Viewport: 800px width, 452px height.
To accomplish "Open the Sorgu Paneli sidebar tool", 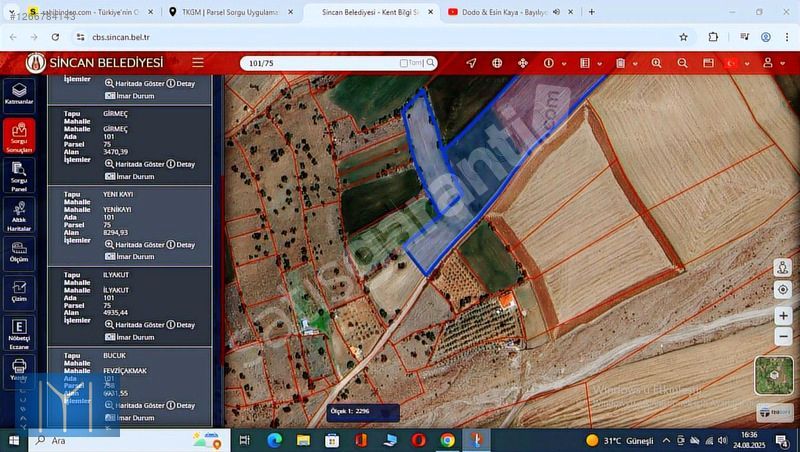I will point(19,175).
